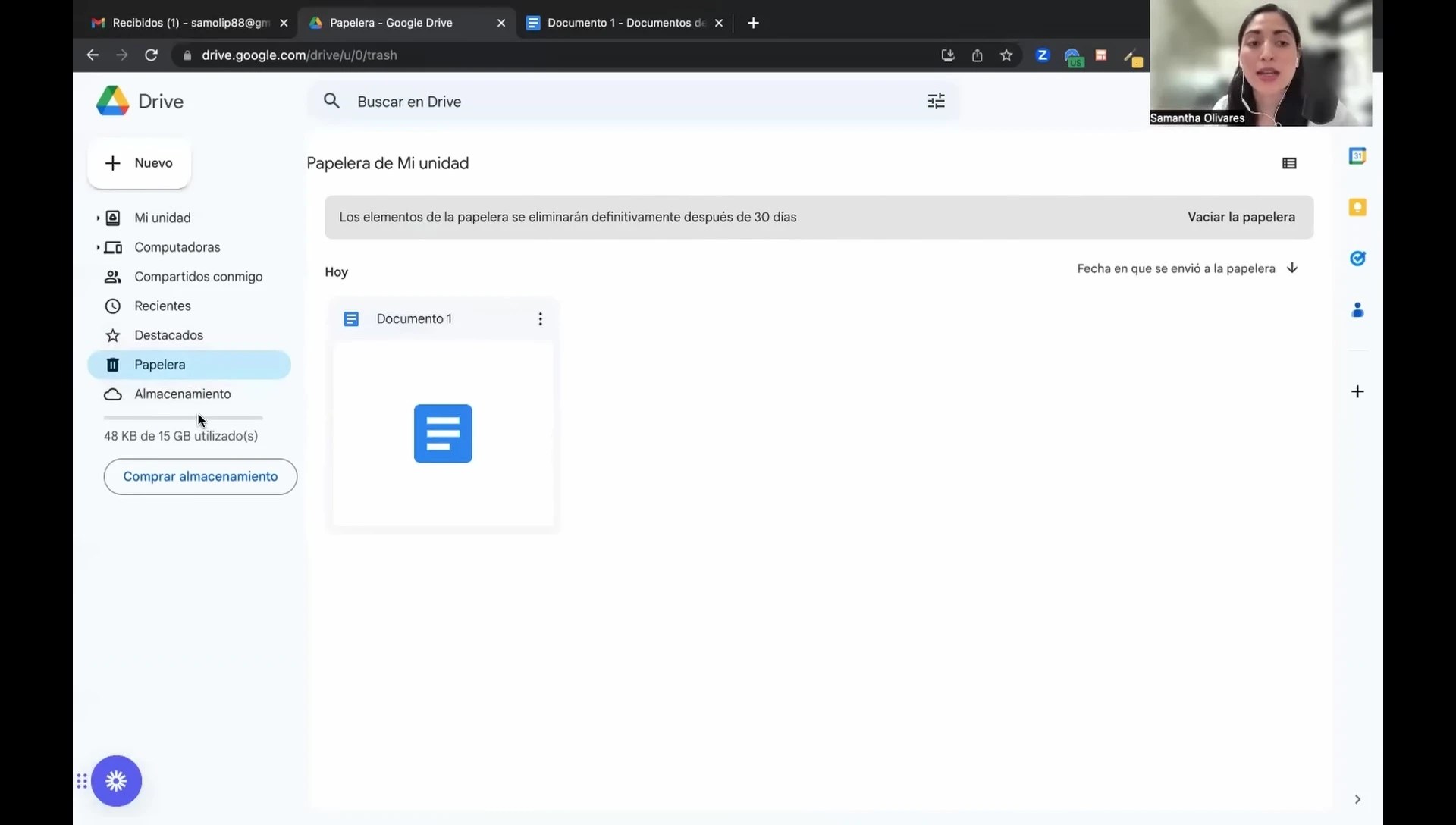This screenshot has height=825, width=1456.
Task: Click the storage usage progress bar
Action: (184, 418)
